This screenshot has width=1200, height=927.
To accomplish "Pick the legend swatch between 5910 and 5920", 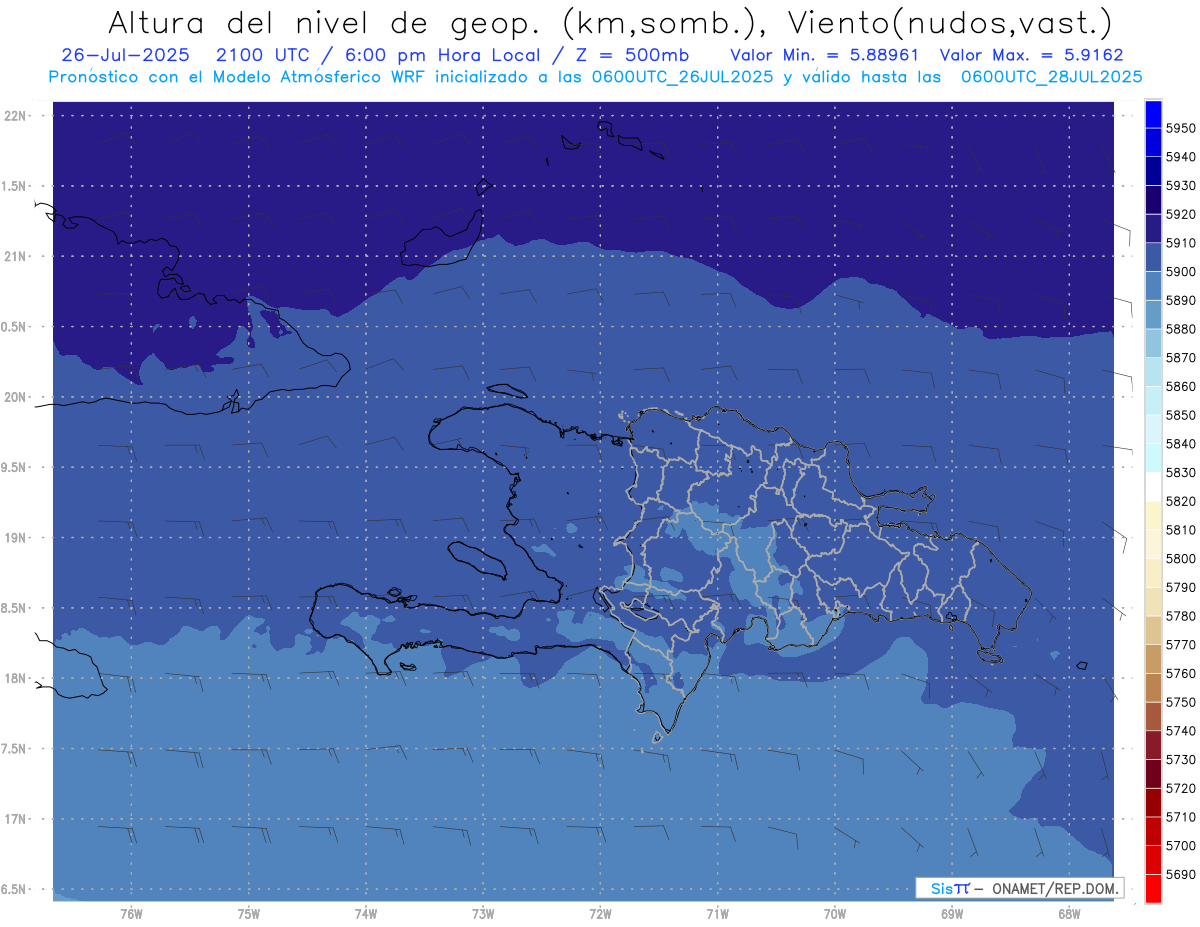I will pyautogui.click(x=1153, y=228).
